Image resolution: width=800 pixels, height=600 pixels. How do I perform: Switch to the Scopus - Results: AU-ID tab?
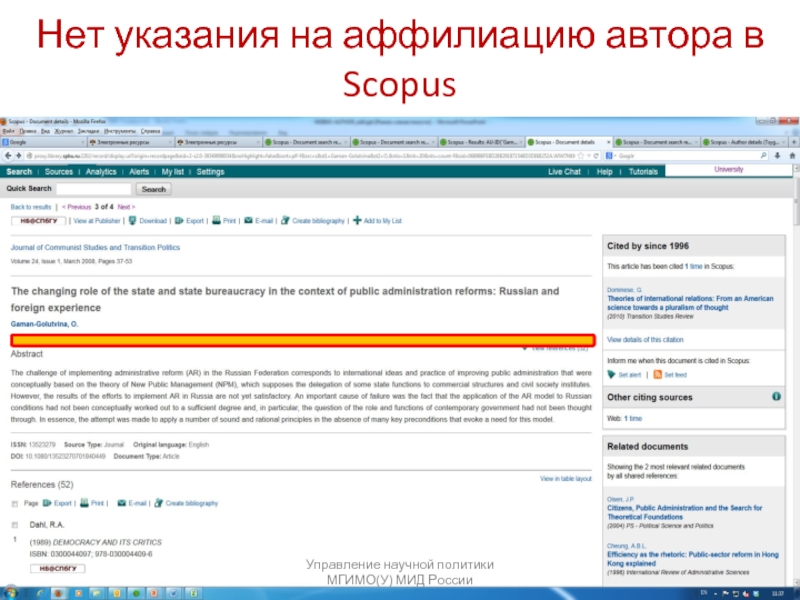(482, 142)
